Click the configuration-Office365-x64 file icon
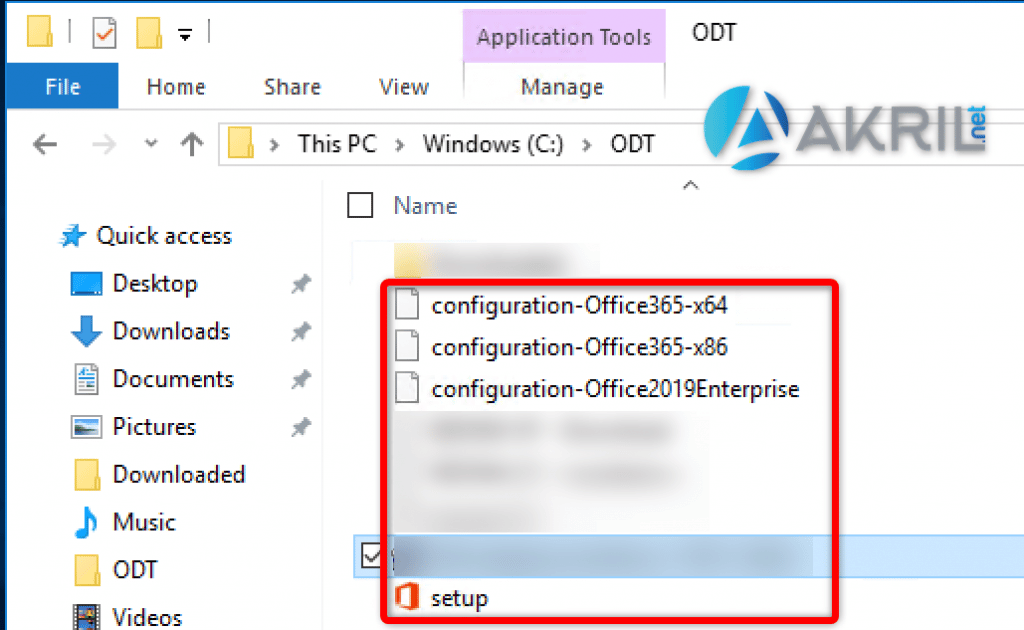The image size is (1024, 630). point(406,305)
